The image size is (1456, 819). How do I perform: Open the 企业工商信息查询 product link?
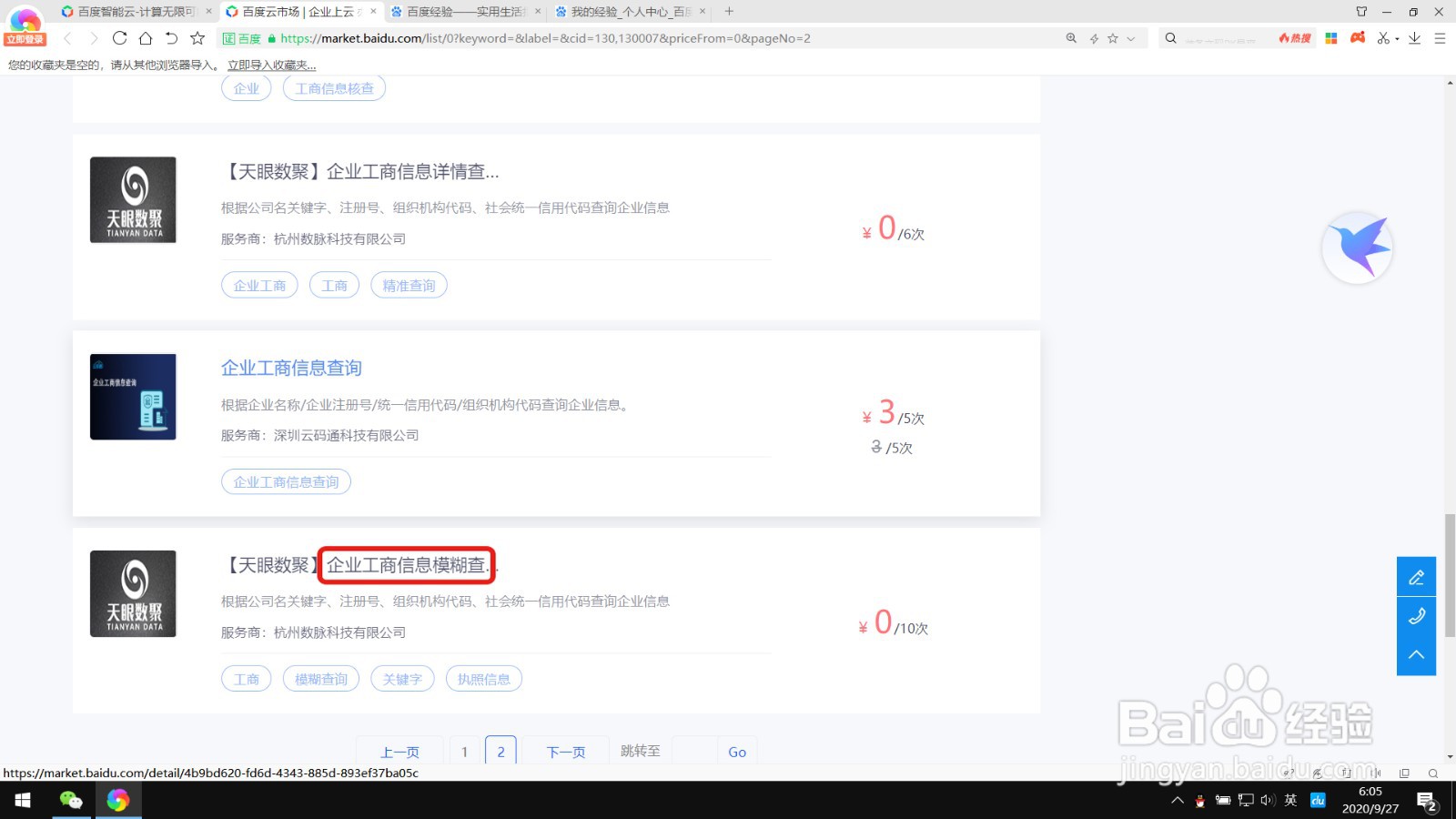click(x=290, y=368)
